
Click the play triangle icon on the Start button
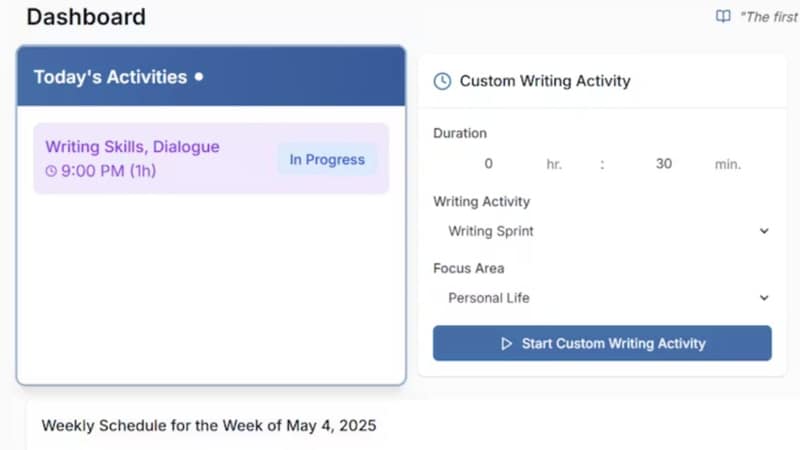[x=506, y=343]
